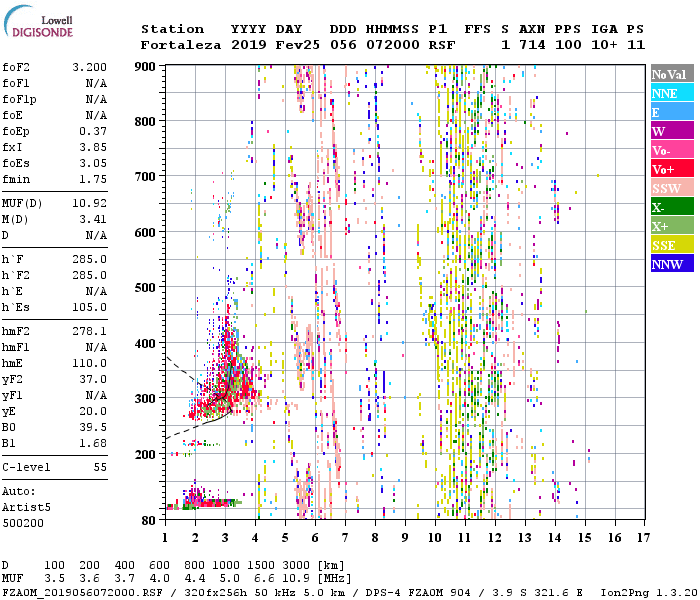Select the NNE legend color swatch

[672, 93]
